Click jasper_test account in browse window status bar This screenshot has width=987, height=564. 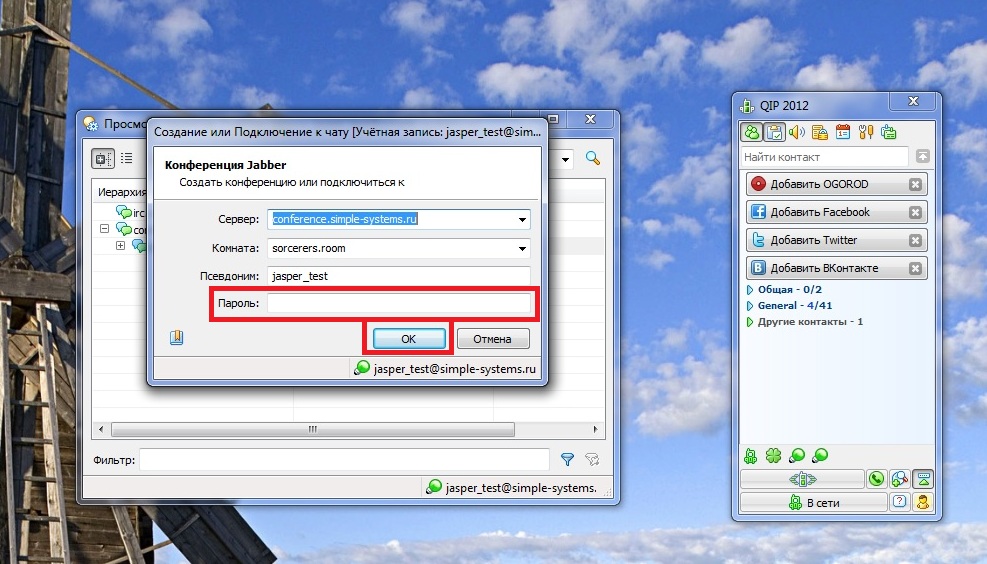click(x=521, y=488)
